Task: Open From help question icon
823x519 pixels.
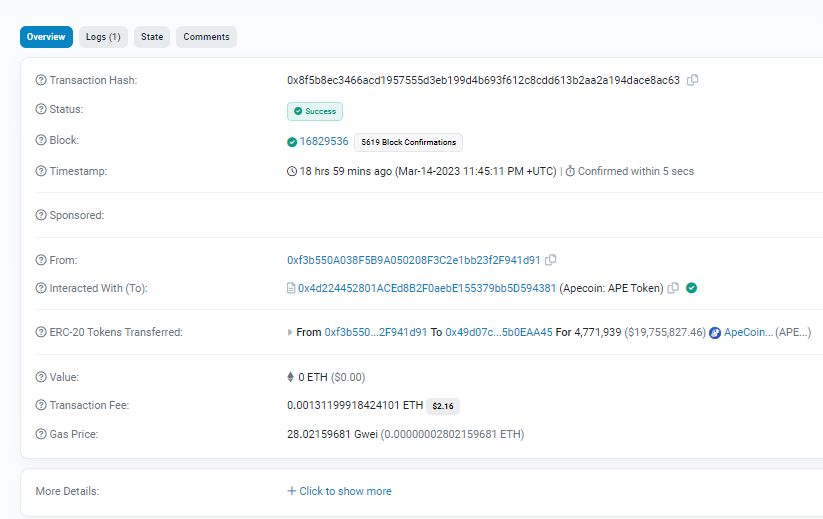Action: [41, 260]
